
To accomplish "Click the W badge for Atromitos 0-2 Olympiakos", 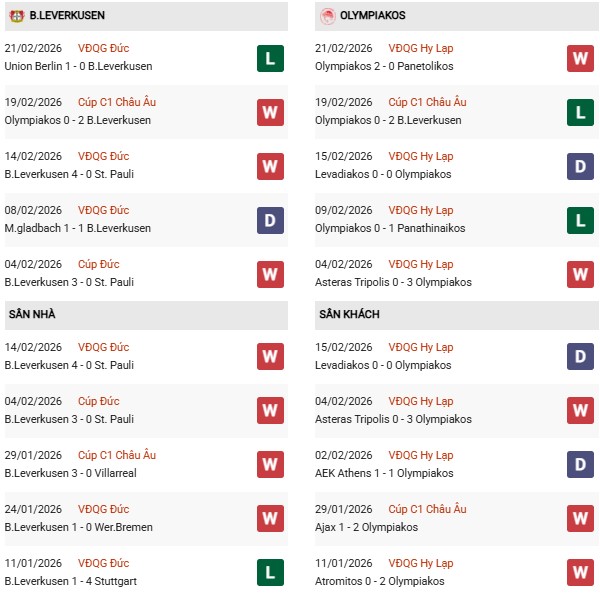I will click(x=580, y=573).
